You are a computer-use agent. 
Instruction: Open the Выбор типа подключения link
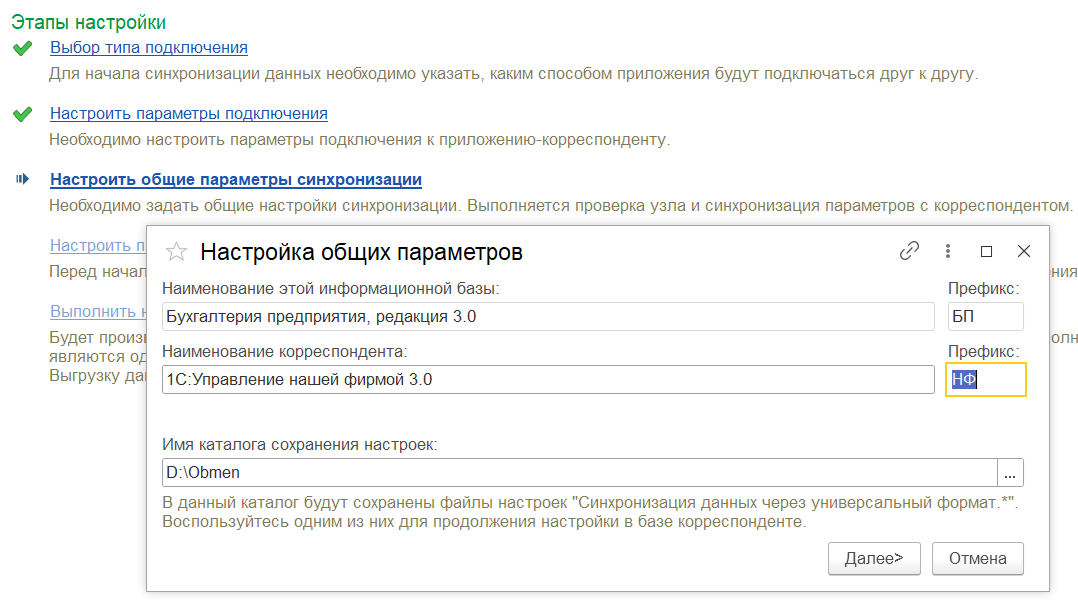[149, 48]
